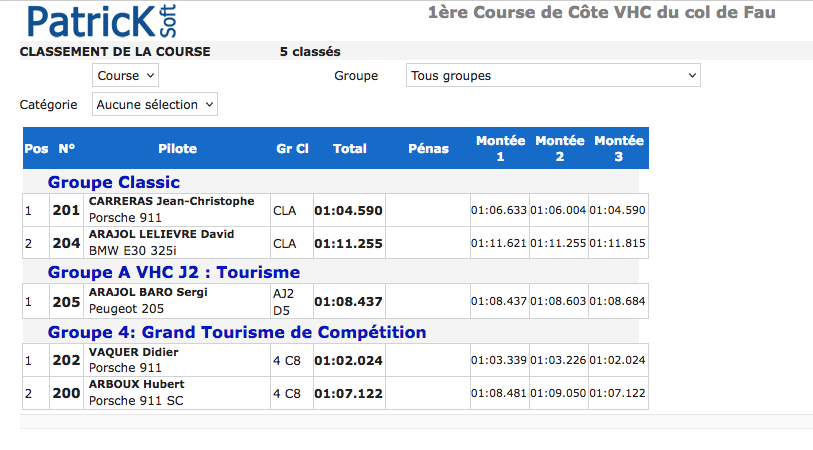The image size is (813, 450).
Task: Select the Groupe Classic heading
Action: [x=114, y=182]
